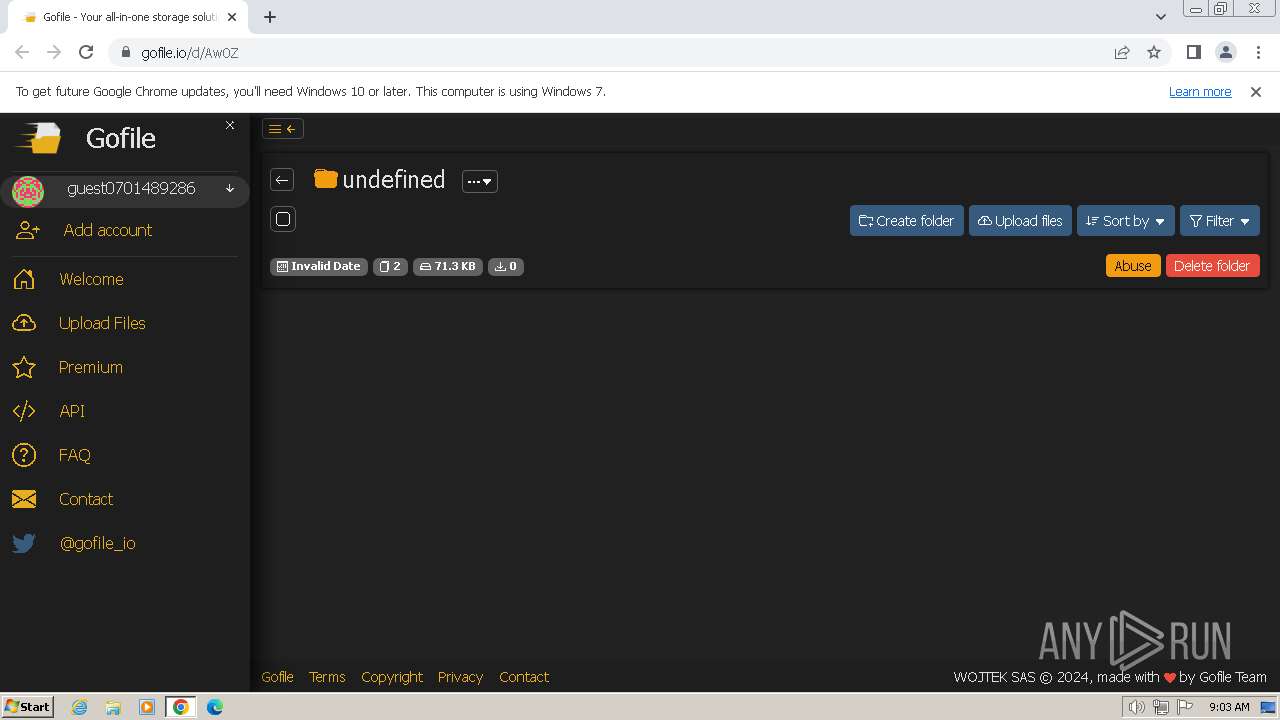
Task: Click the share page icon in address bar
Action: 1122,53
